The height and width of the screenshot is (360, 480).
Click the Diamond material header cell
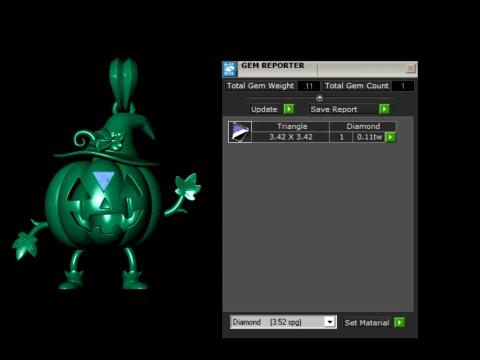point(363,126)
